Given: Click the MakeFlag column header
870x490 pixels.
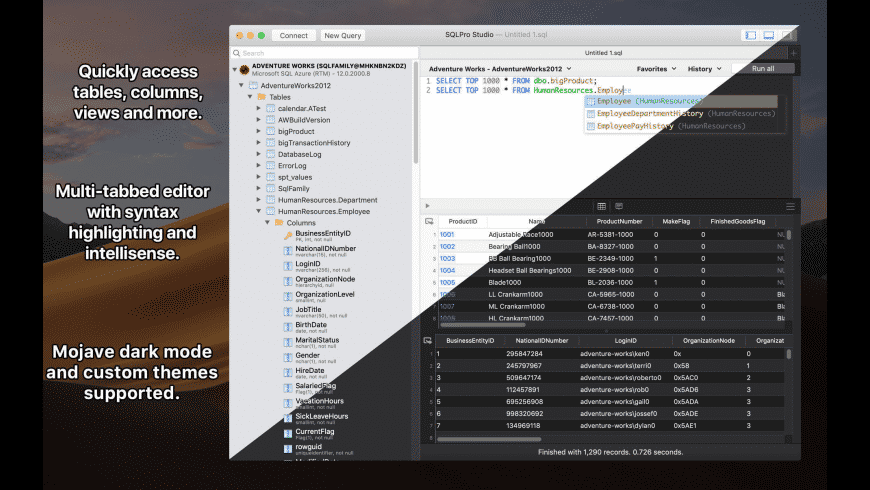Looking at the screenshot, I should [676, 221].
